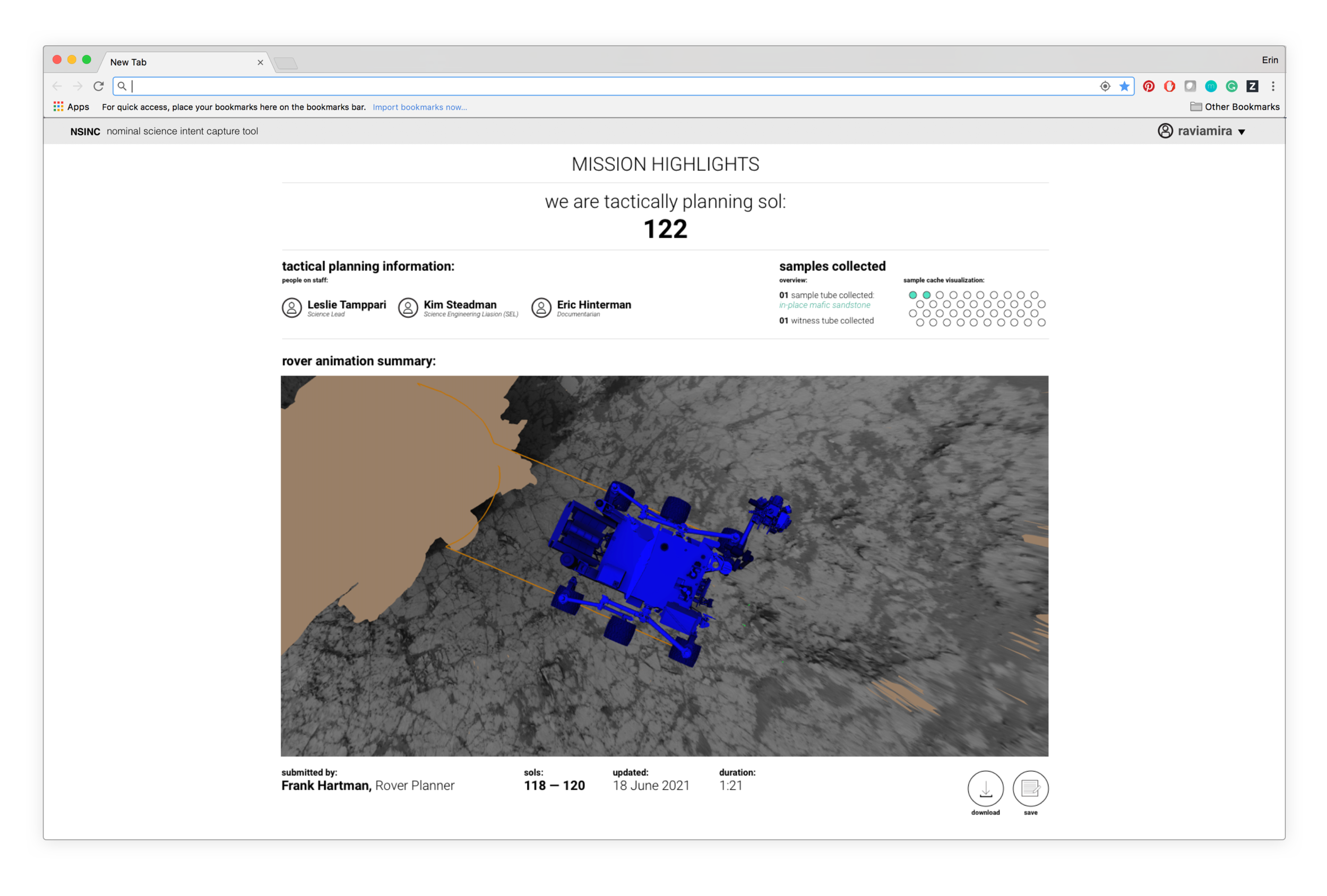Viewport: 1327px width, 896px height.
Task: Click Leslie Tamppari's profile avatar
Action: pyautogui.click(x=291, y=308)
